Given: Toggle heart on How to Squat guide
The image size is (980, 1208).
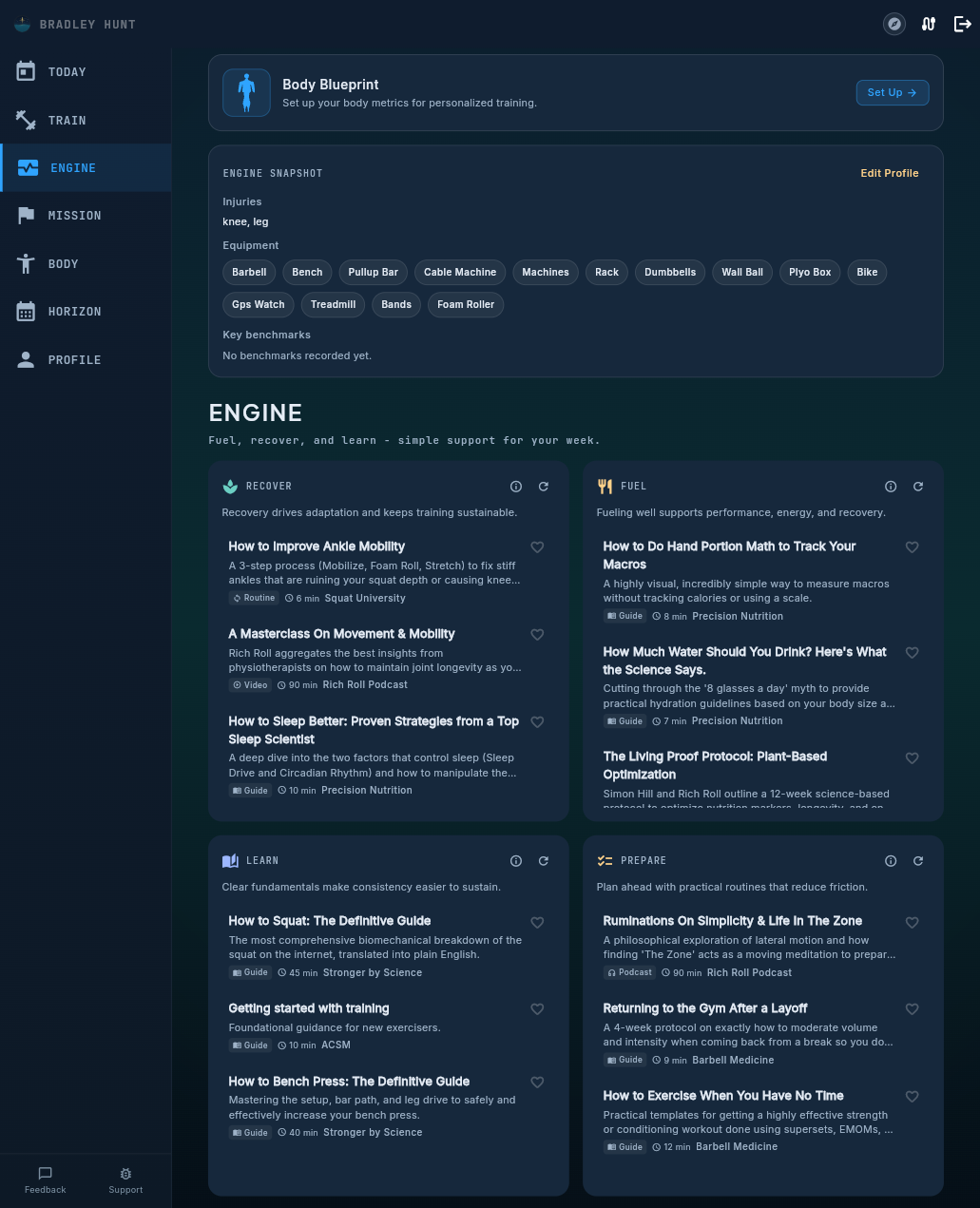Looking at the screenshot, I should click(x=537, y=923).
